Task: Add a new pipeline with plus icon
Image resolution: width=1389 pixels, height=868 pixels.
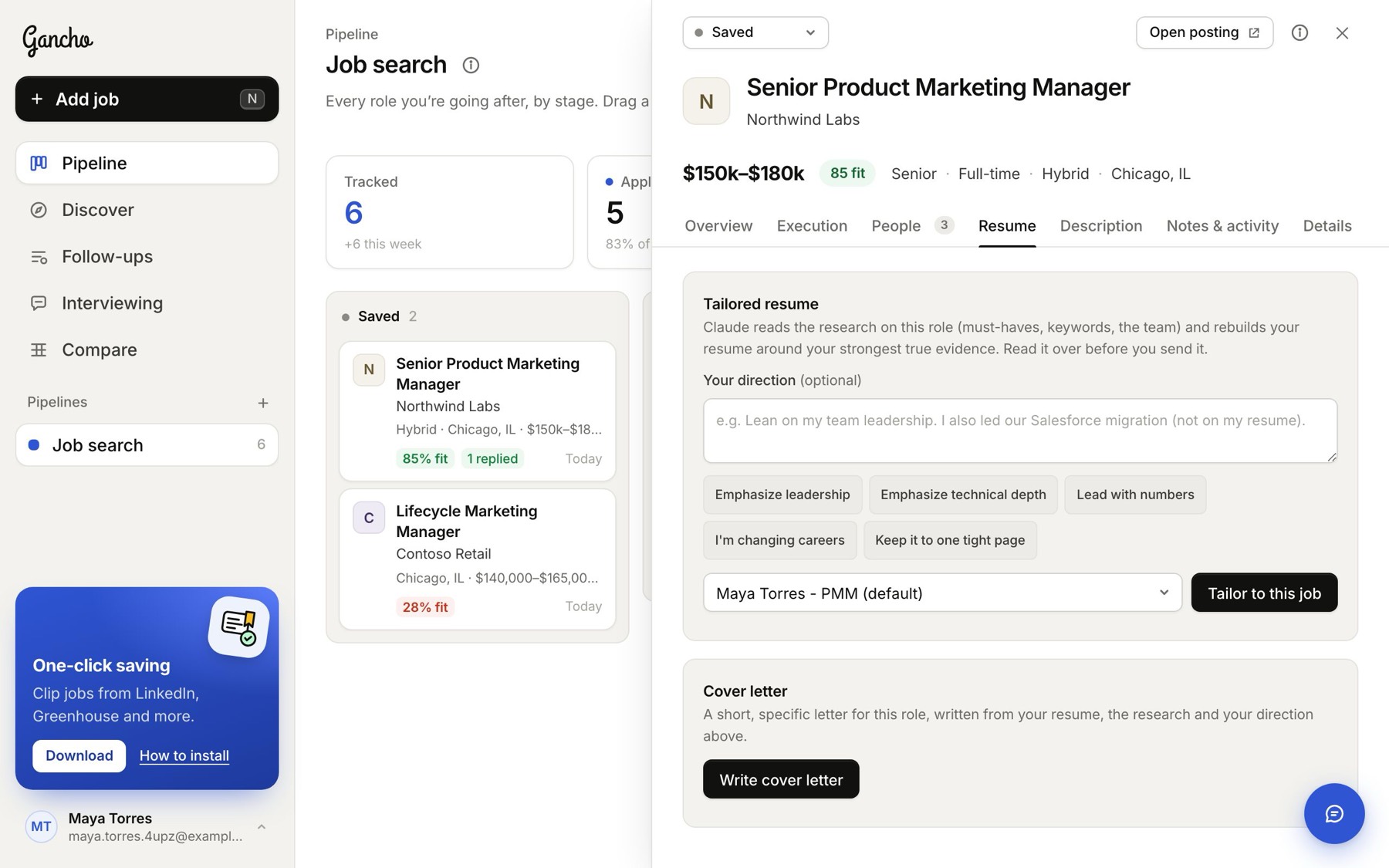Action: click(263, 403)
